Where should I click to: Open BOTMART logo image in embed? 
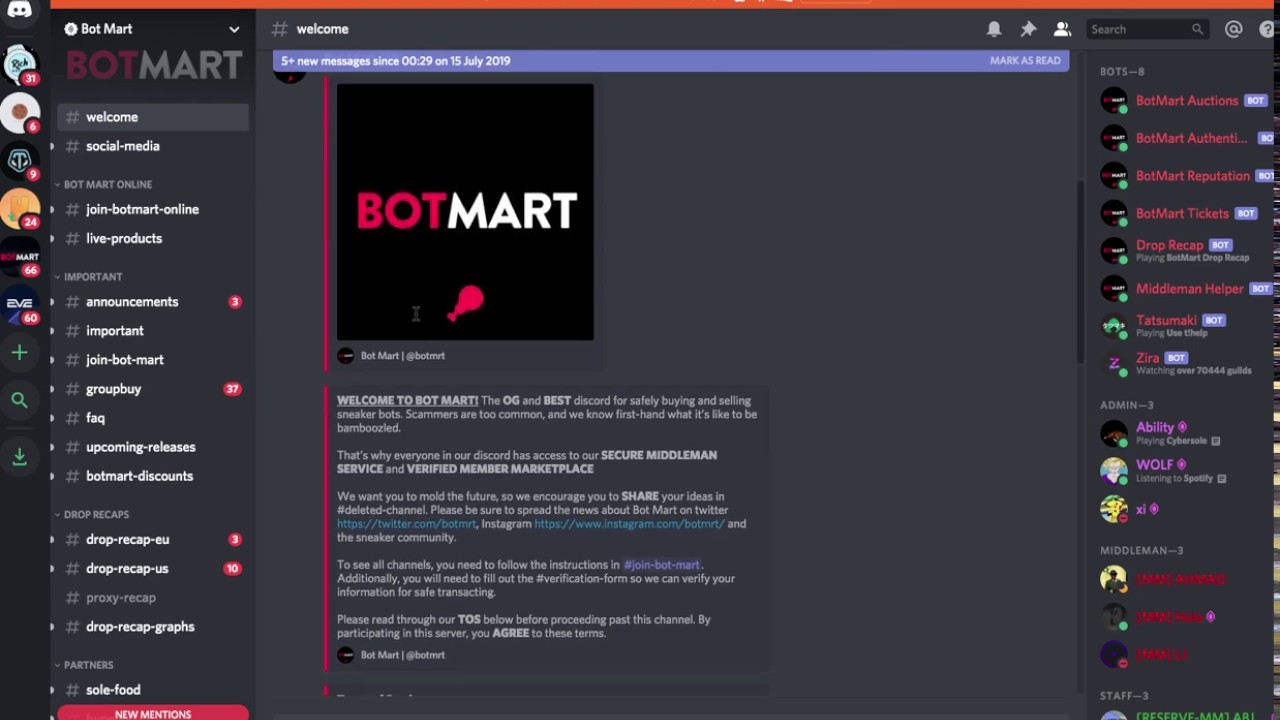[x=465, y=212]
